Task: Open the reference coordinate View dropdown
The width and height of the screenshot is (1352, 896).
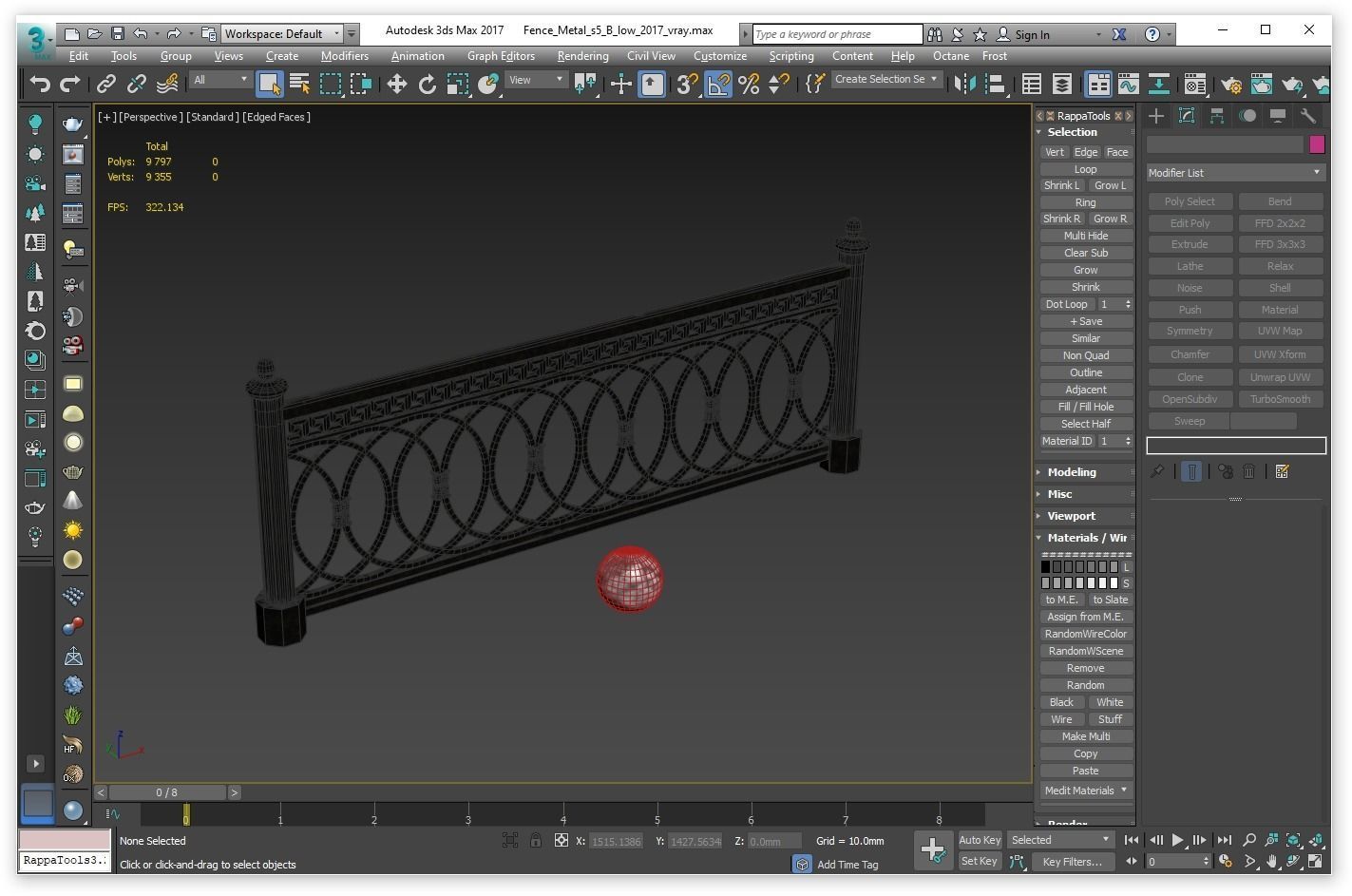Action: [536, 80]
